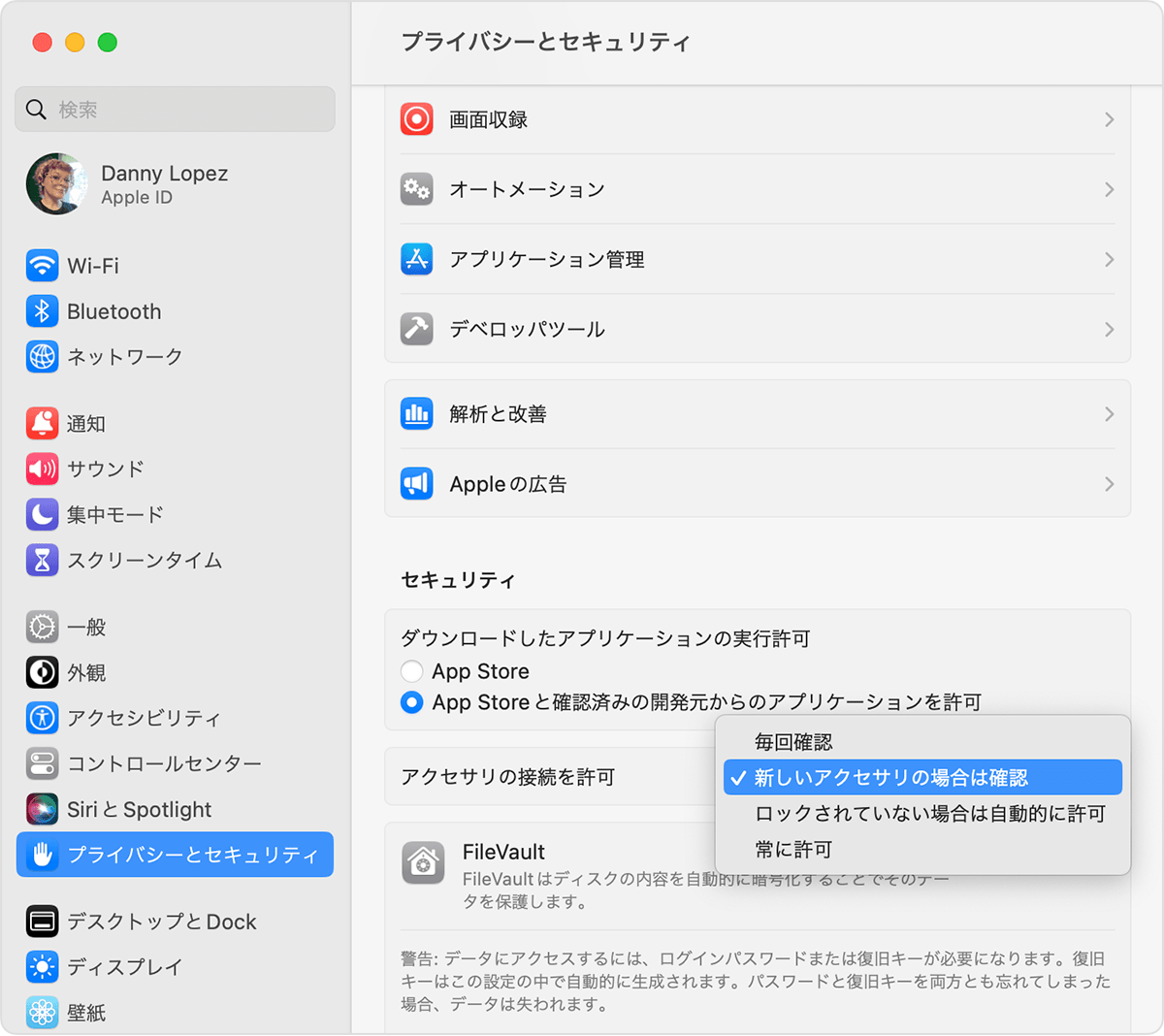Viewport: 1164px width, 1036px height.
Task: Click the yellow minimize window button
Action: pos(75,42)
